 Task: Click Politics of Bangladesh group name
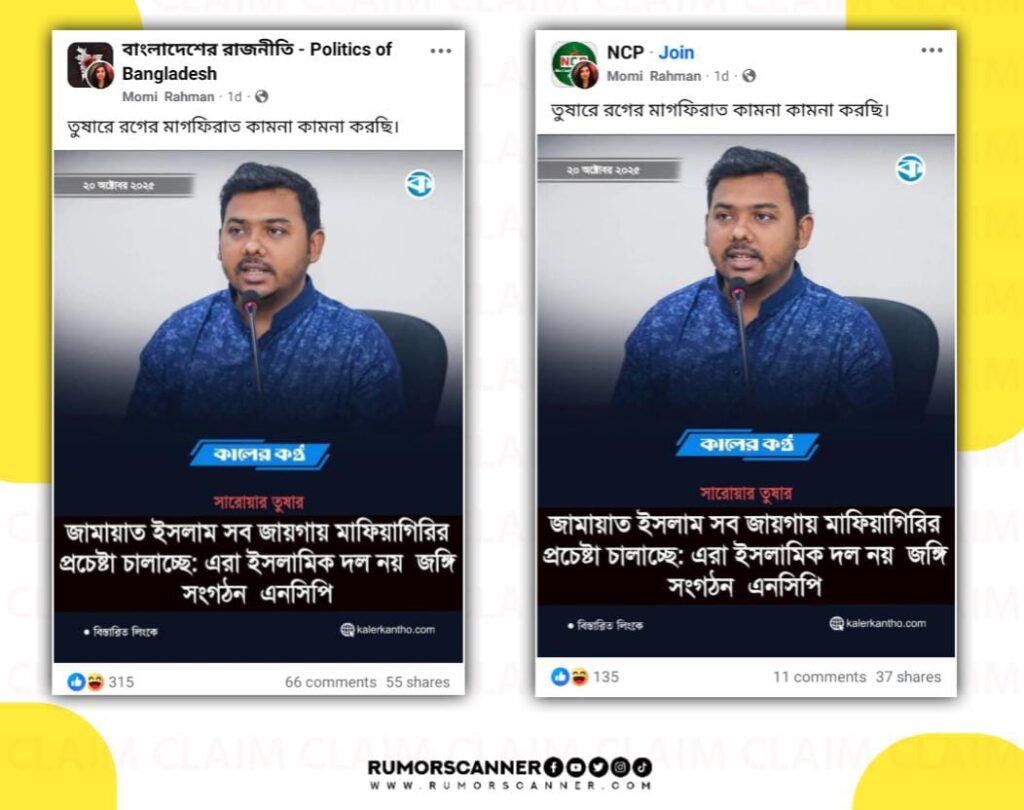[x=257, y=61]
